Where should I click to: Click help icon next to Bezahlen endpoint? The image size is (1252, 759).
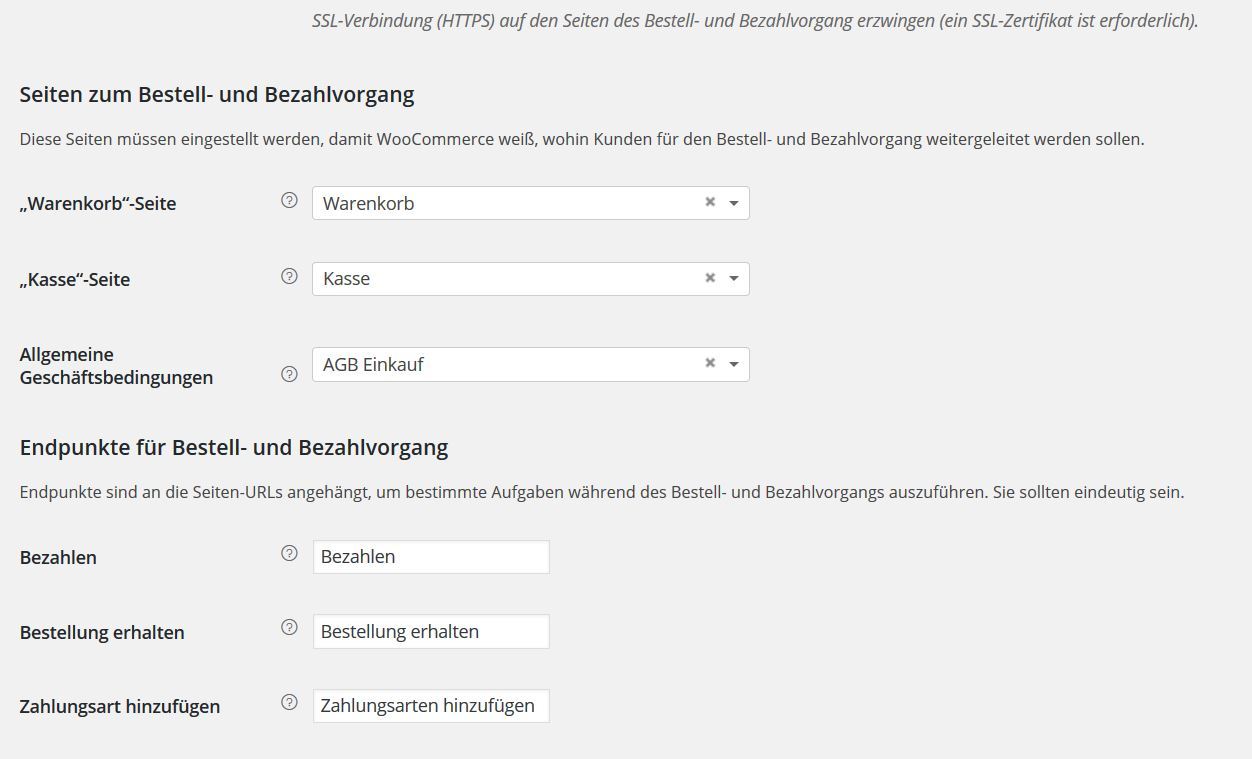(289, 553)
